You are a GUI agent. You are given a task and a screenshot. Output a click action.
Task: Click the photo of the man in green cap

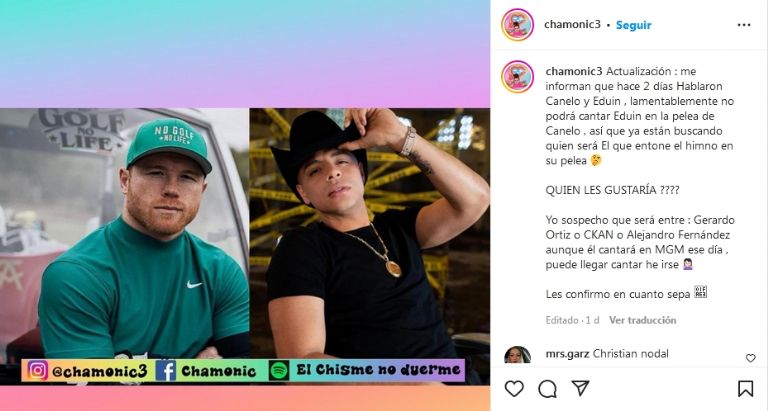[124, 234]
